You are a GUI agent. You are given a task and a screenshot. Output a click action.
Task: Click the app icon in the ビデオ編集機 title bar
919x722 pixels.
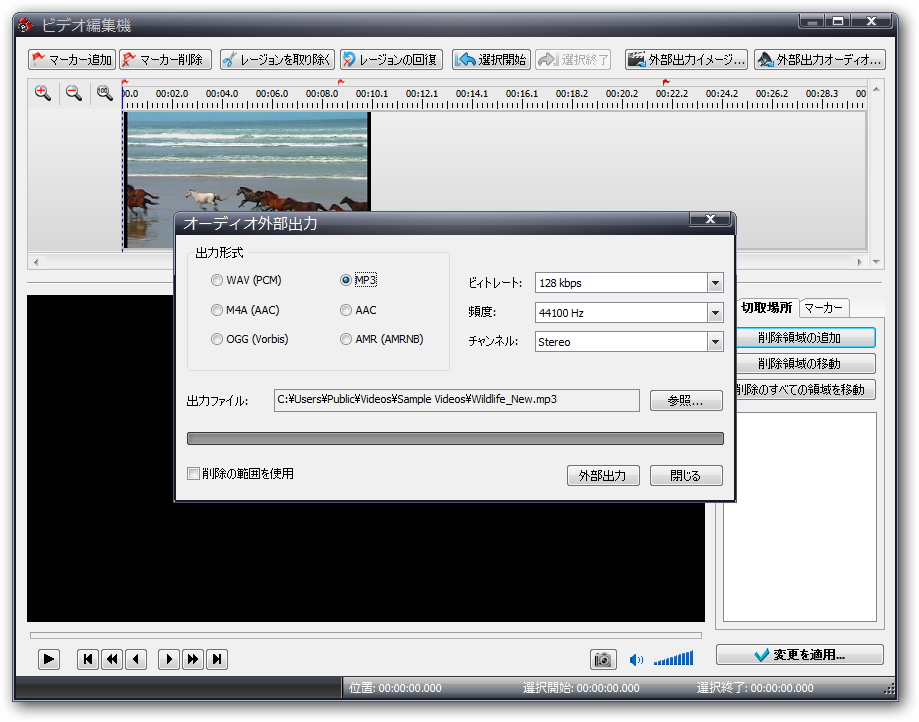click(x=25, y=25)
